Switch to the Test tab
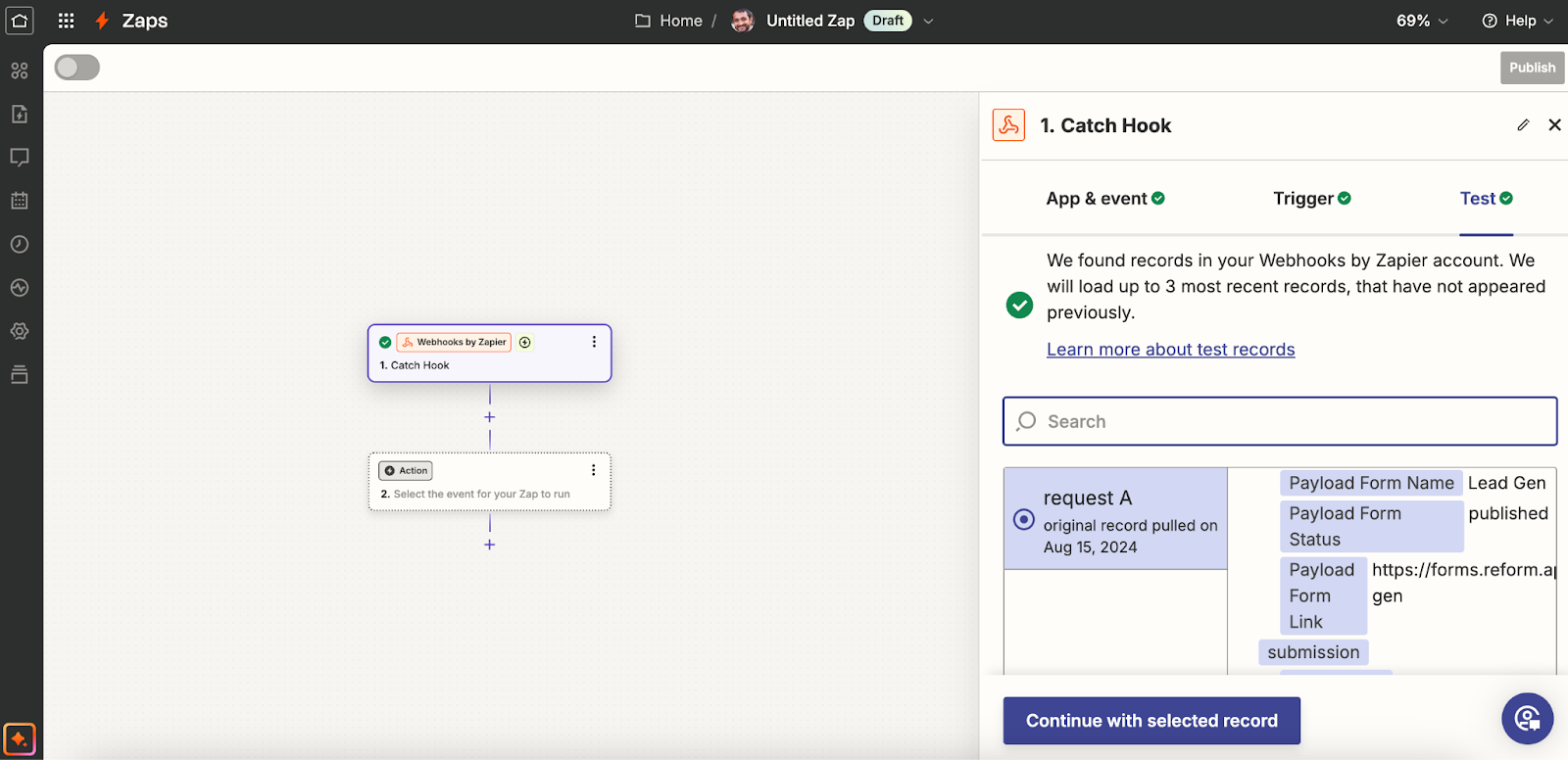This screenshot has height=760, width=1568. pos(1487,199)
